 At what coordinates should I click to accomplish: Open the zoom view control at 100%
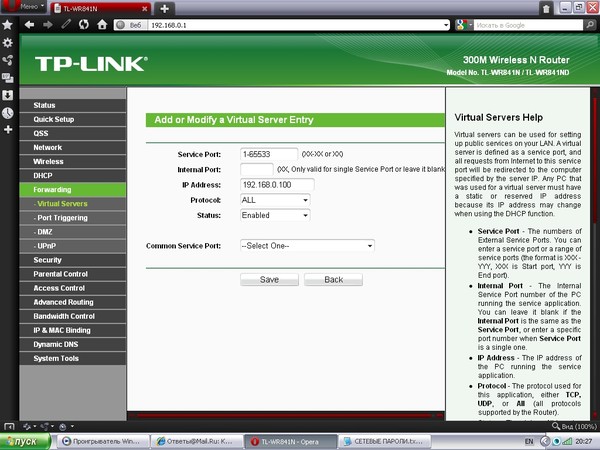click(x=574, y=426)
